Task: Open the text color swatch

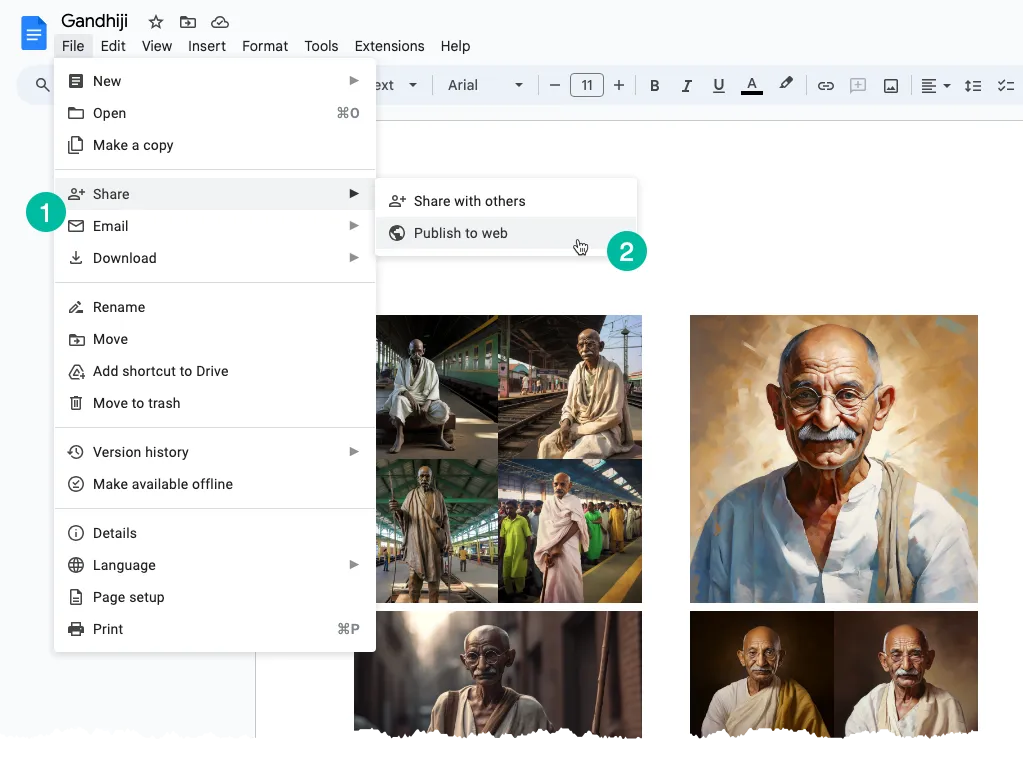Action: (x=752, y=85)
